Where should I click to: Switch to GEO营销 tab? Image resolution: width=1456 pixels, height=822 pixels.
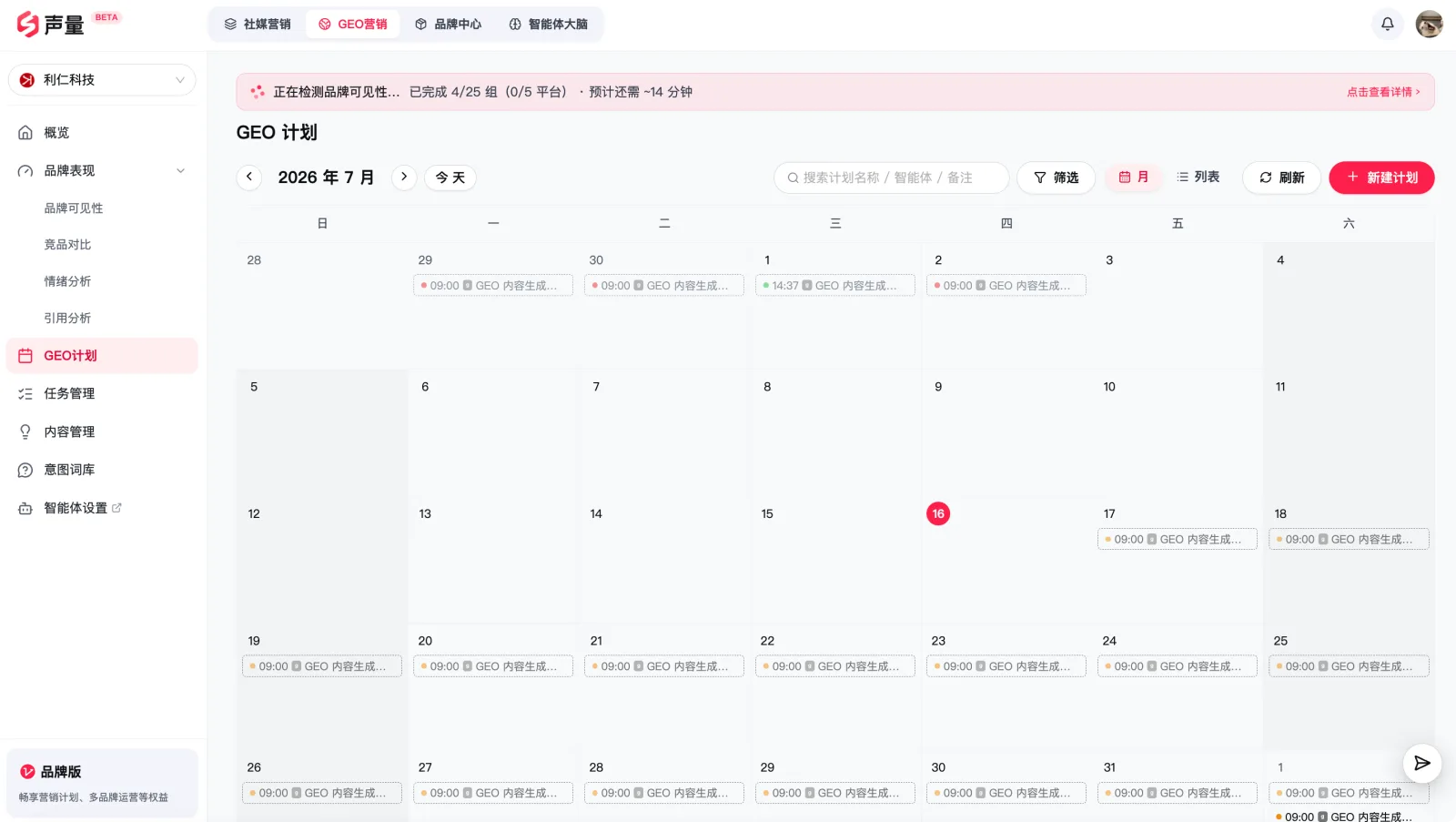click(x=353, y=24)
